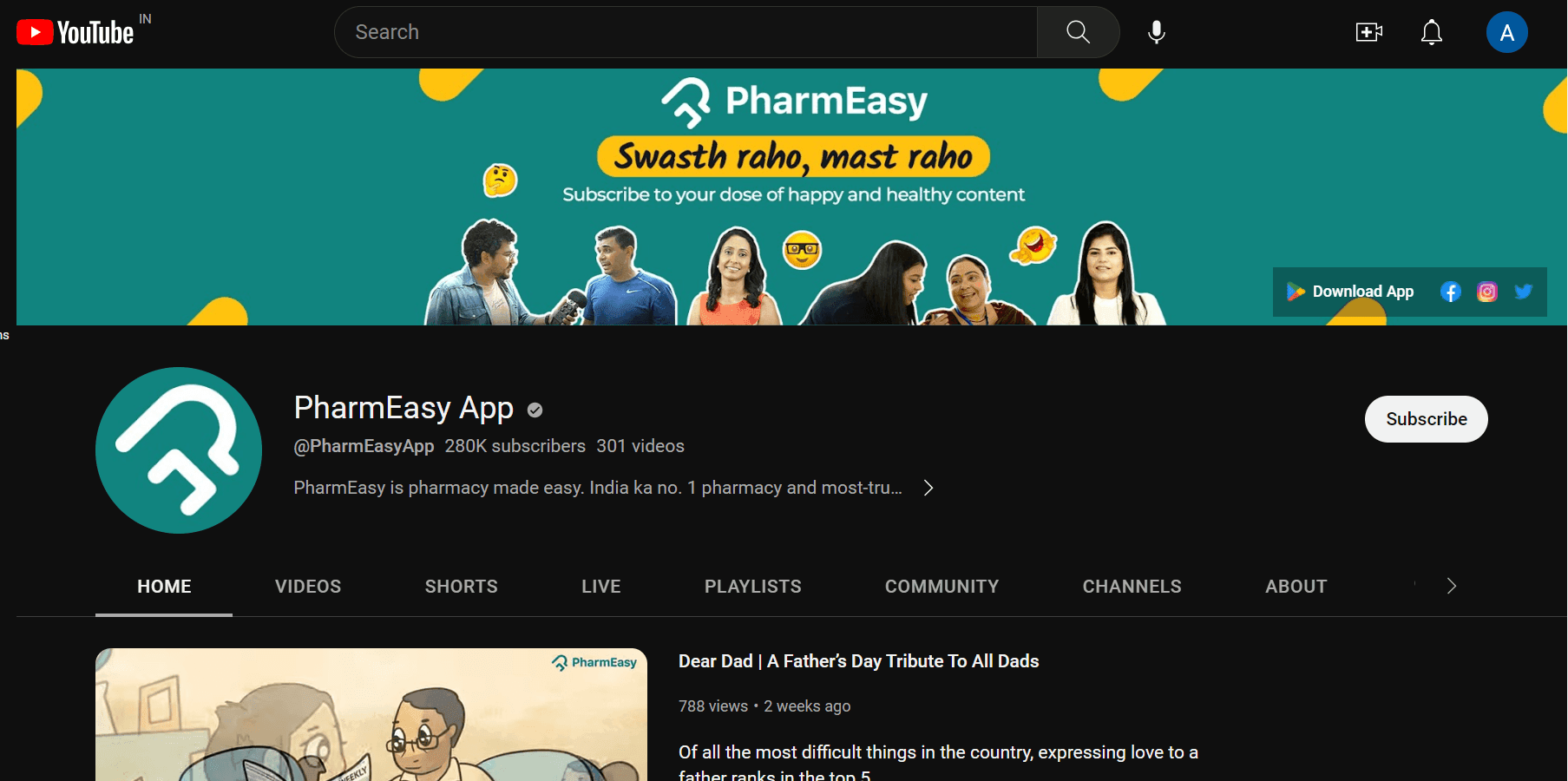Click the Download App button
1568x781 pixels.
(1350, 292)
